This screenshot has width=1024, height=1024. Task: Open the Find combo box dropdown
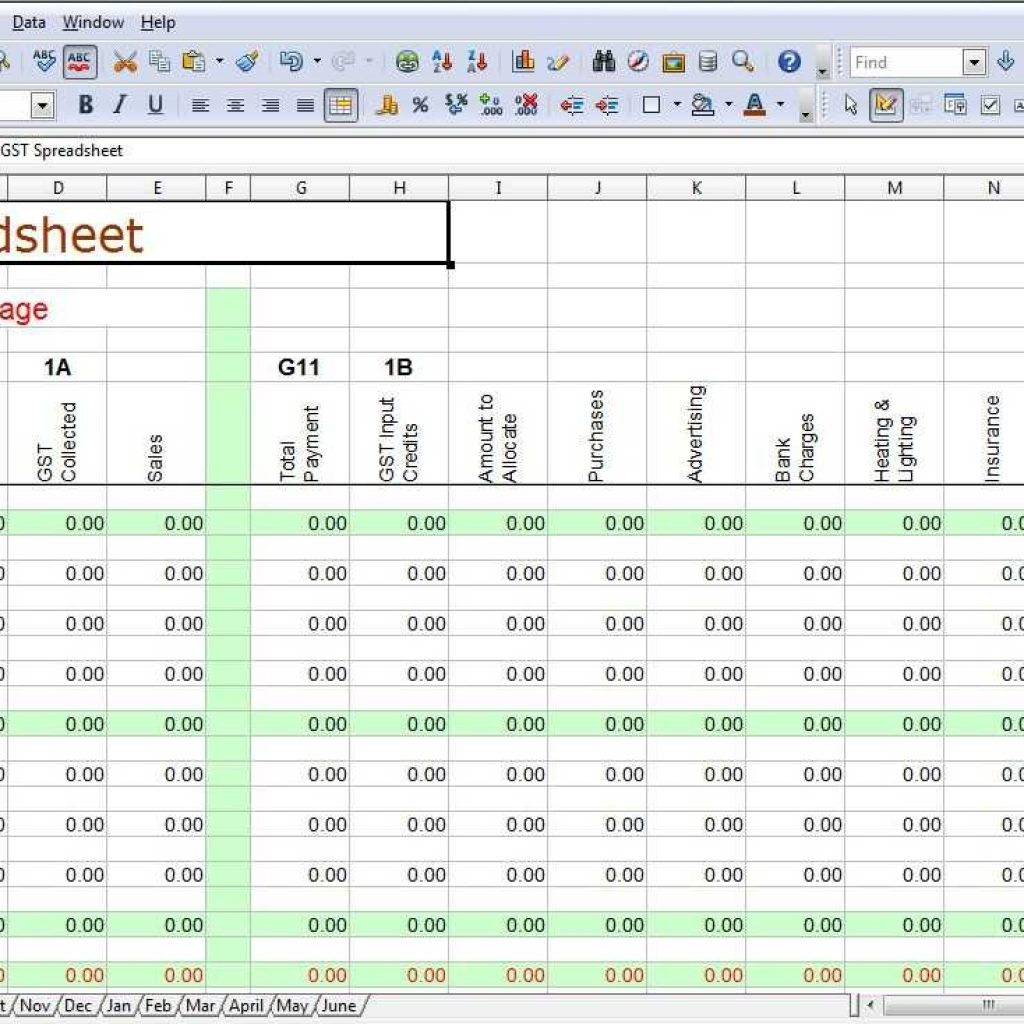tap(973, 62)
